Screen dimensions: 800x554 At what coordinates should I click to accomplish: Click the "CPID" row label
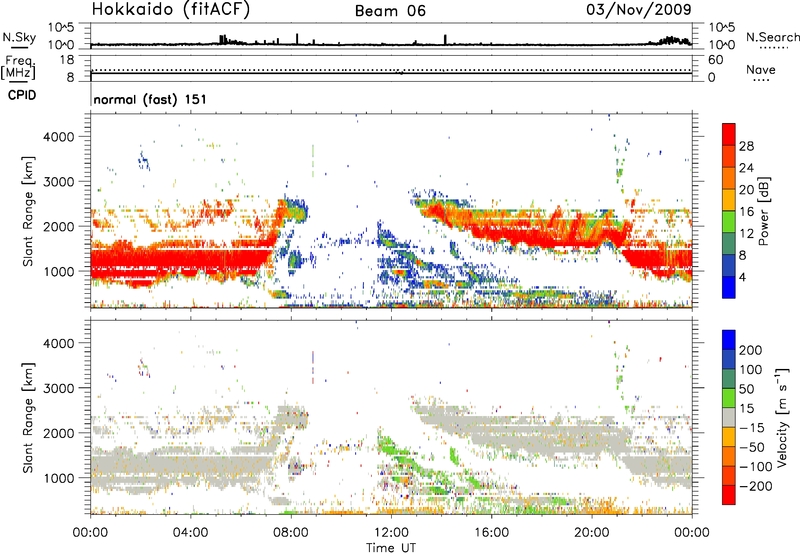pos(22,95)
